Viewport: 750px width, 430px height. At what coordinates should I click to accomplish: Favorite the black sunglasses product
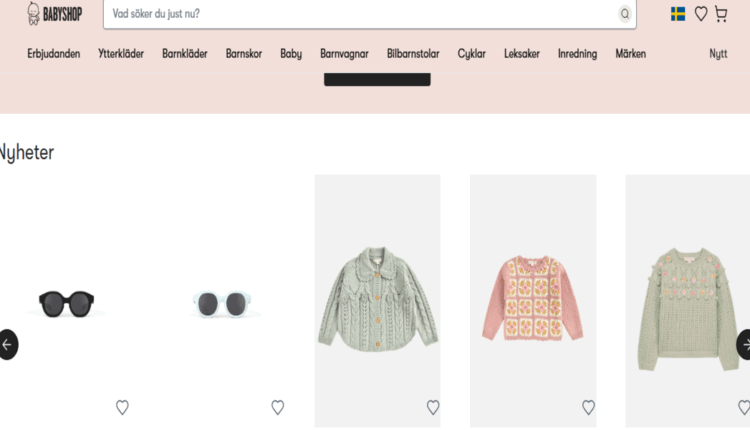[x=122, y=407]
